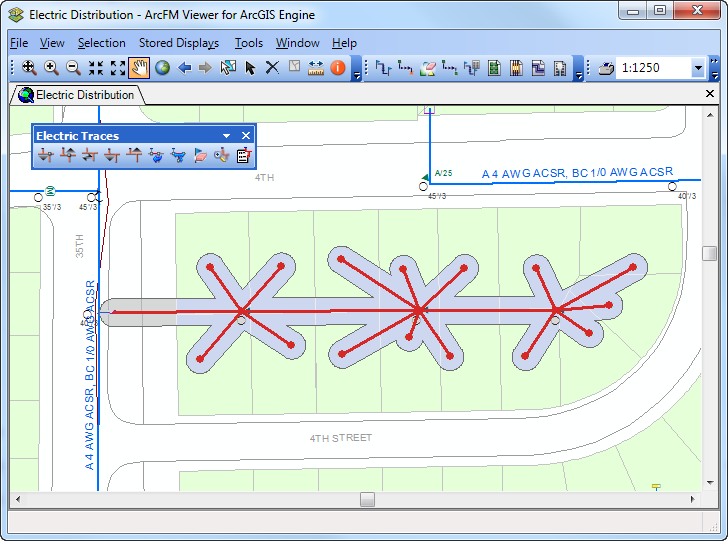Click the Fixed Zoom In arrows icon
The image size is (728, 541).
point(96,68)
